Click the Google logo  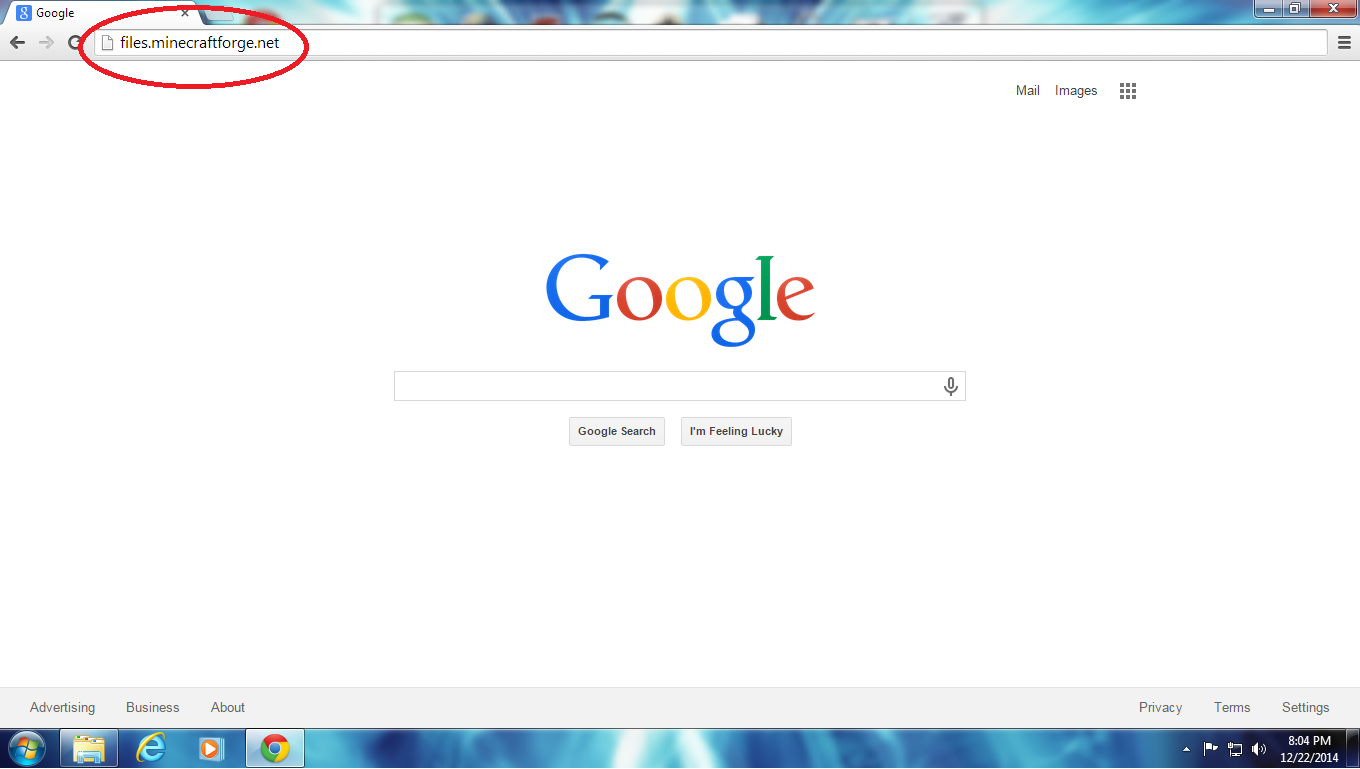coord(680,299)
